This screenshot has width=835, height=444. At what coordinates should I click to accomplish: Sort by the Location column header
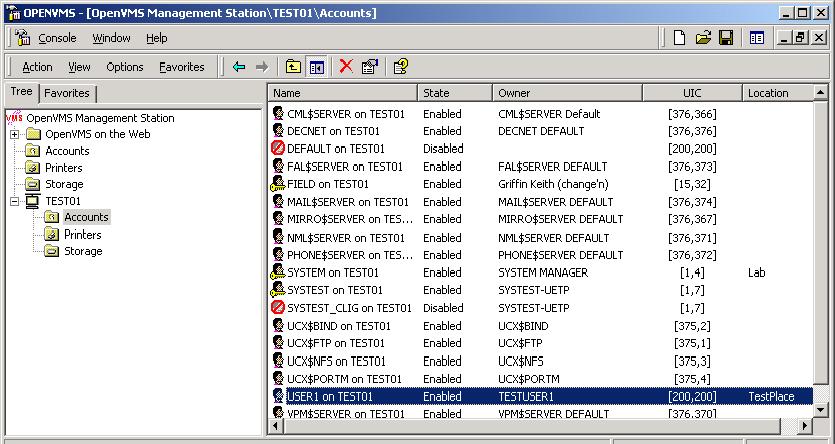[x=778, y=93]
